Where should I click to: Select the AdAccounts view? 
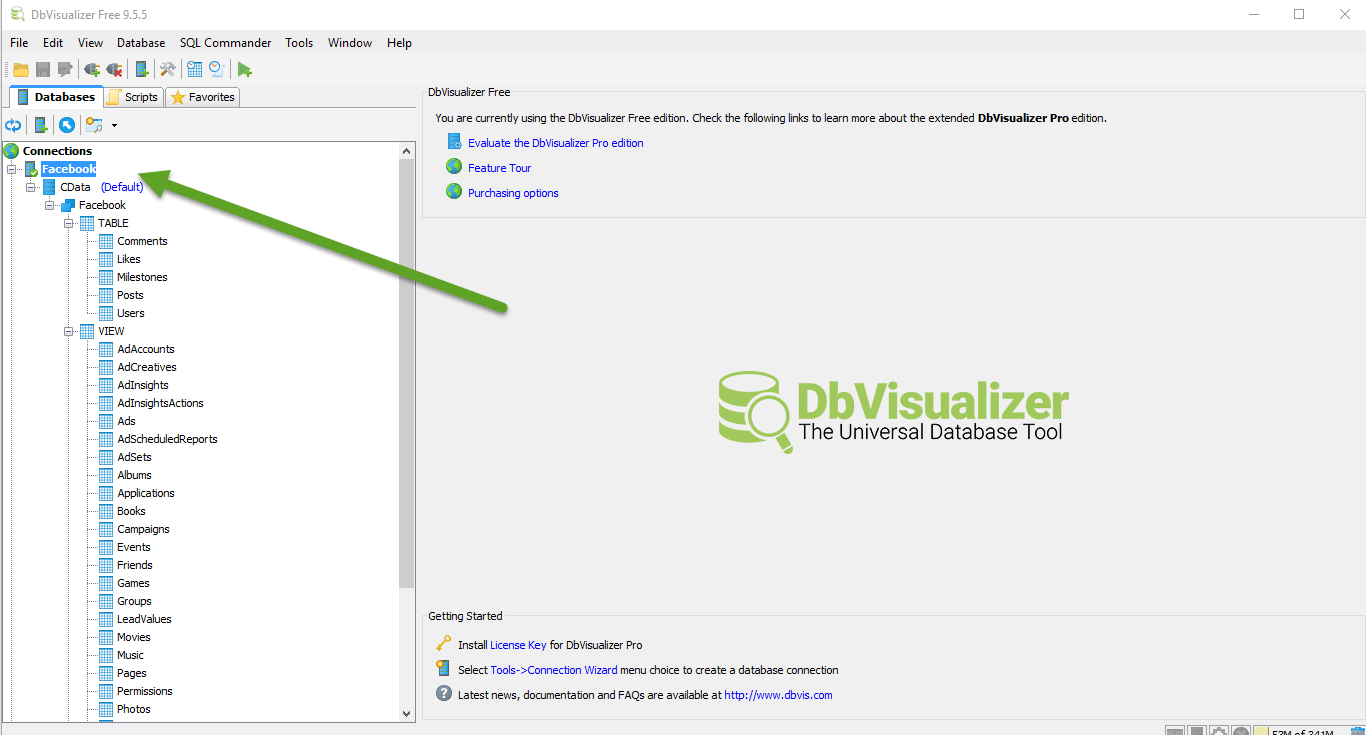tap(146, 349)
